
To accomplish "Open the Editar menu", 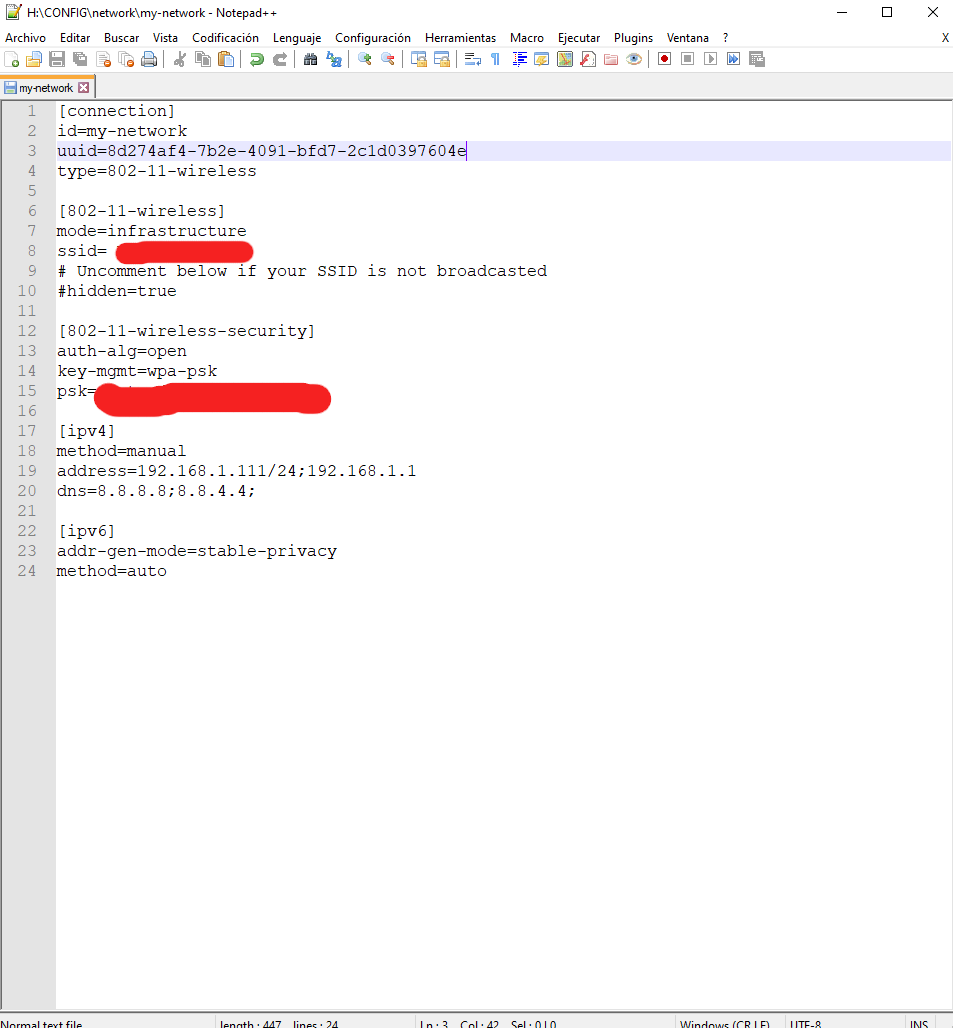I will pyautogui.click(x=75, y=38).
